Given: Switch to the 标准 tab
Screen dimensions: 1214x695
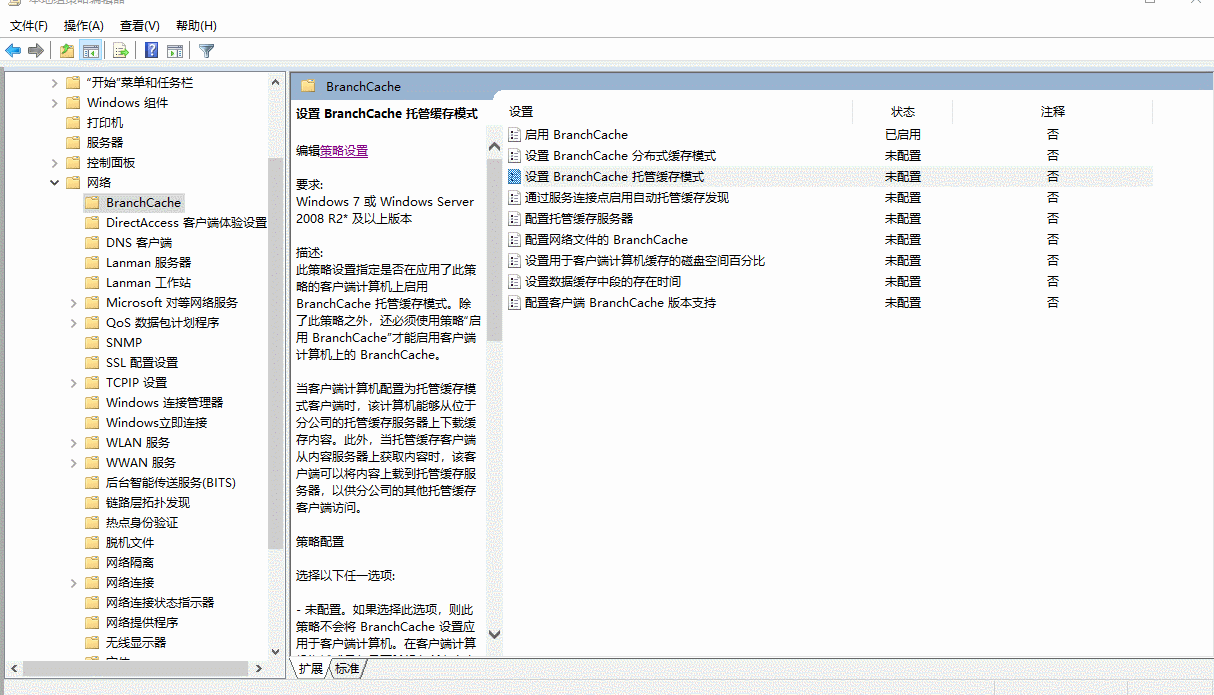Looking at the screenshot, I should pyautogui.click(x=347, y=668).
